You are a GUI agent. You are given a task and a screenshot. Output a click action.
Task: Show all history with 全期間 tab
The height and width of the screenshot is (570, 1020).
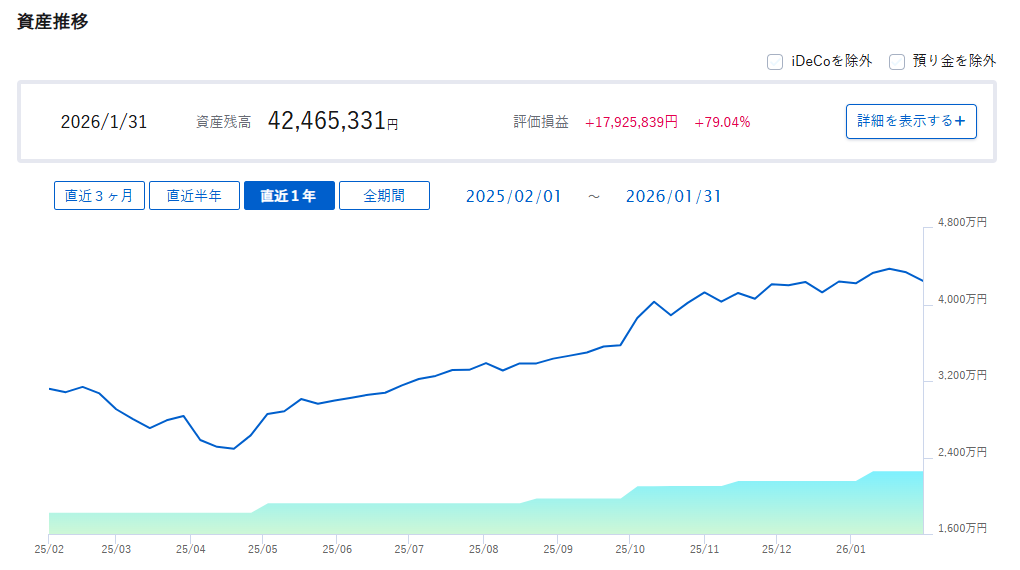pyautogui.click(x=384, y=196)
